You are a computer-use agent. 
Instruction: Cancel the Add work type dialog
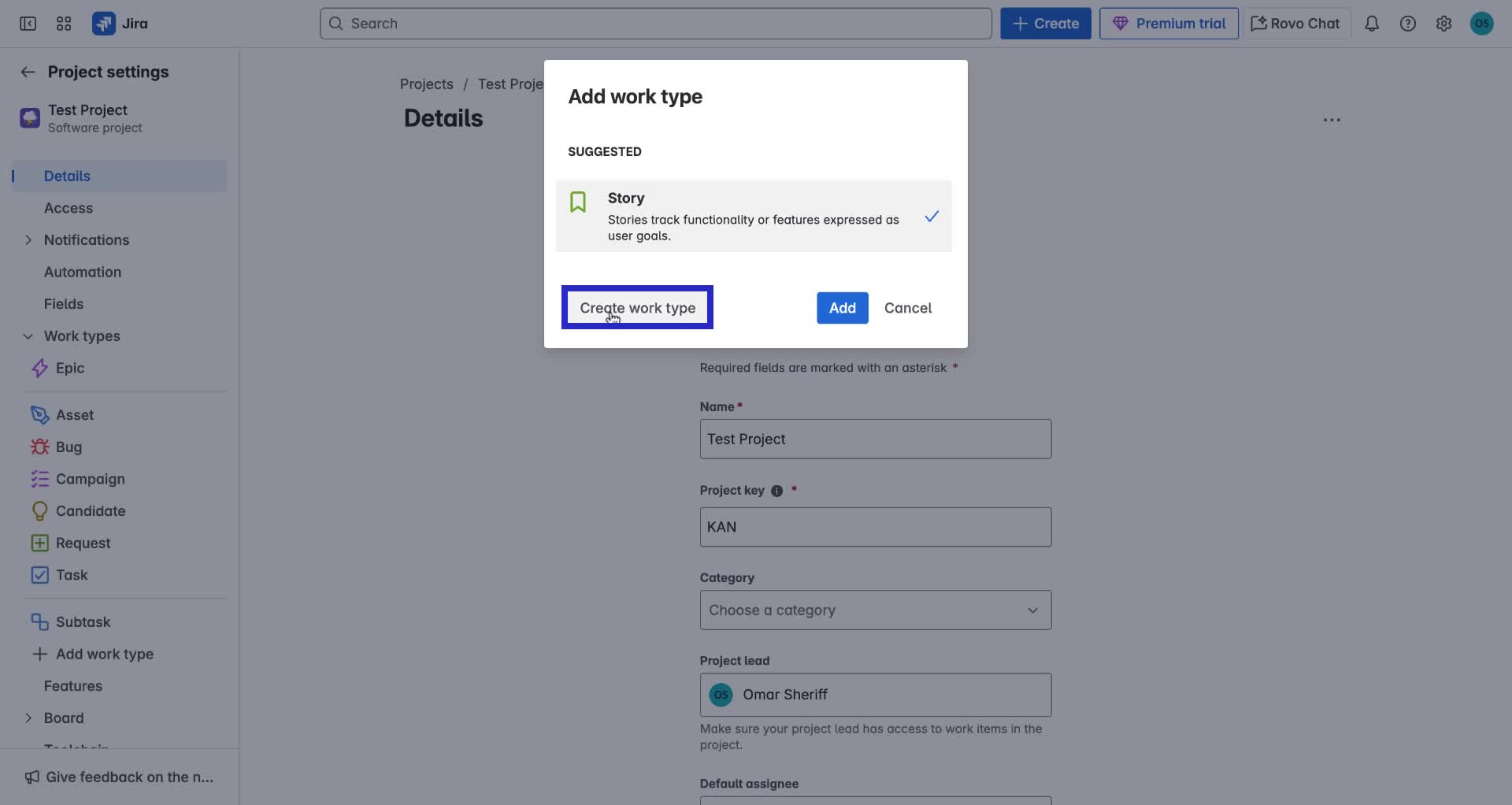point(908,308)
